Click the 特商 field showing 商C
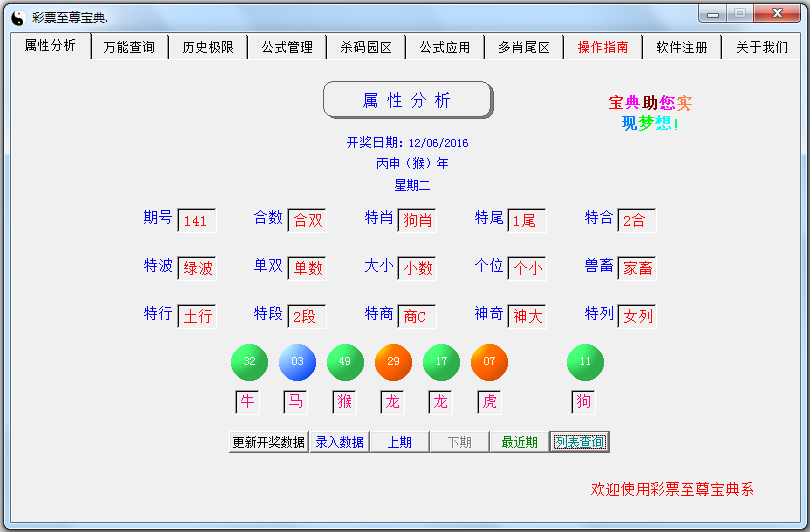Image resolution: width=810 pixels, height=532 pixels. coord(417,316)
